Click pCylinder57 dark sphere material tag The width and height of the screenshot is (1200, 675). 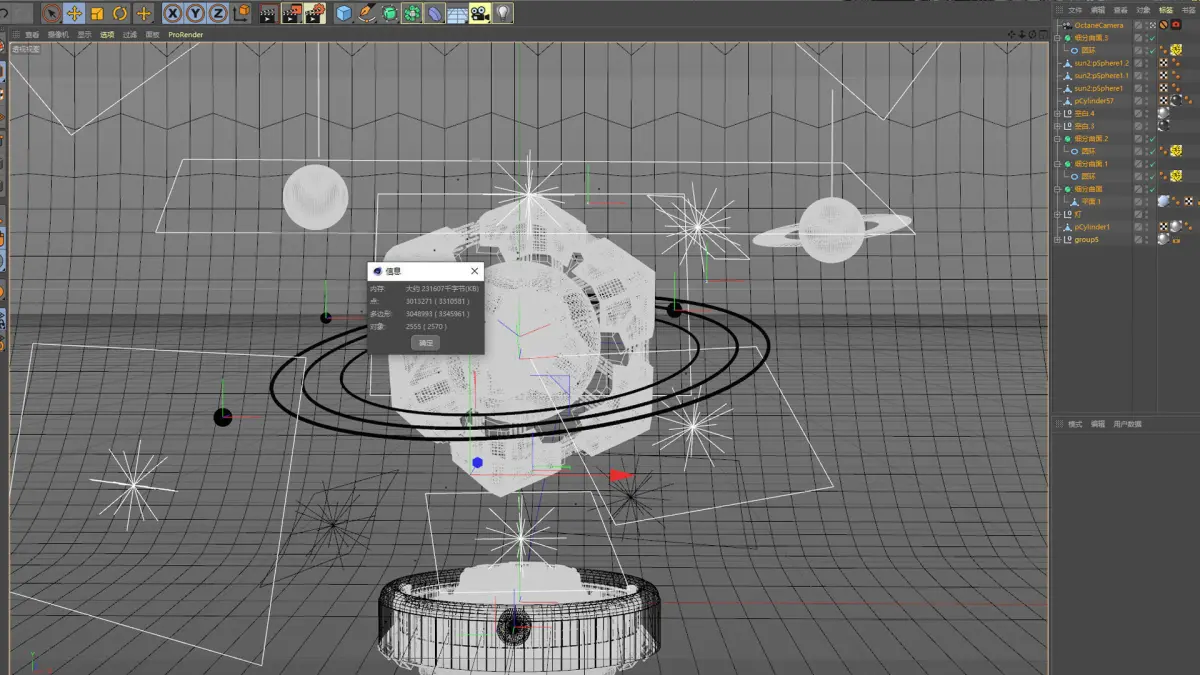point(1176,100)
